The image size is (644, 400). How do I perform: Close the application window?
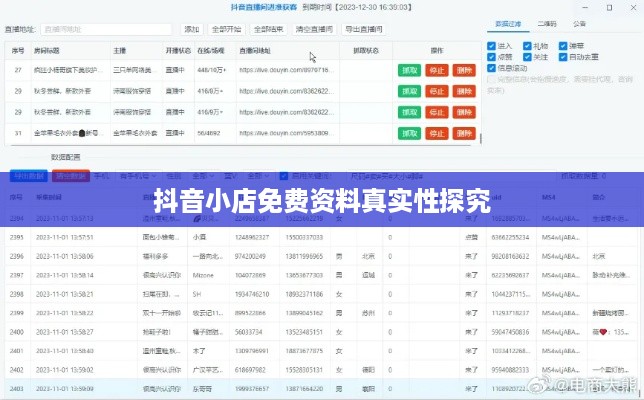(633, 7)
